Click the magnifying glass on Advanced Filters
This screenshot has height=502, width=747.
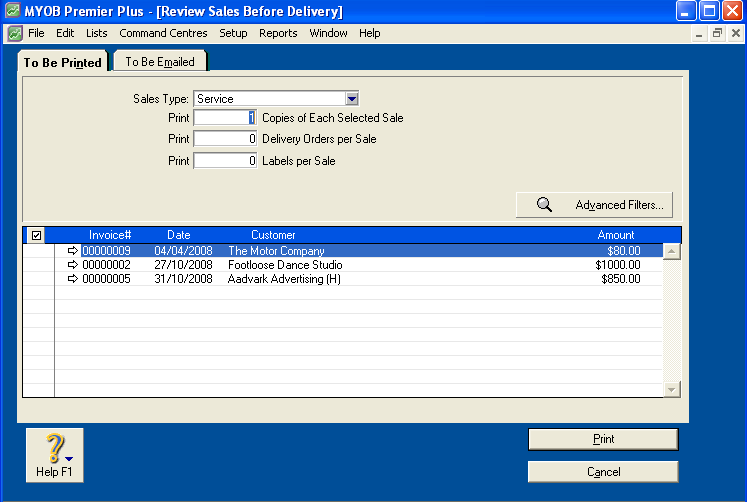click(544, 205)
